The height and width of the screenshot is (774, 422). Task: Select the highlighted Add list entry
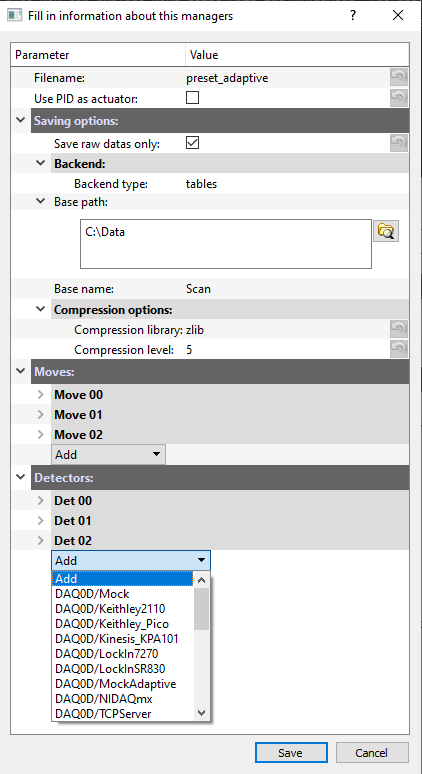click(x=123, y=579)
